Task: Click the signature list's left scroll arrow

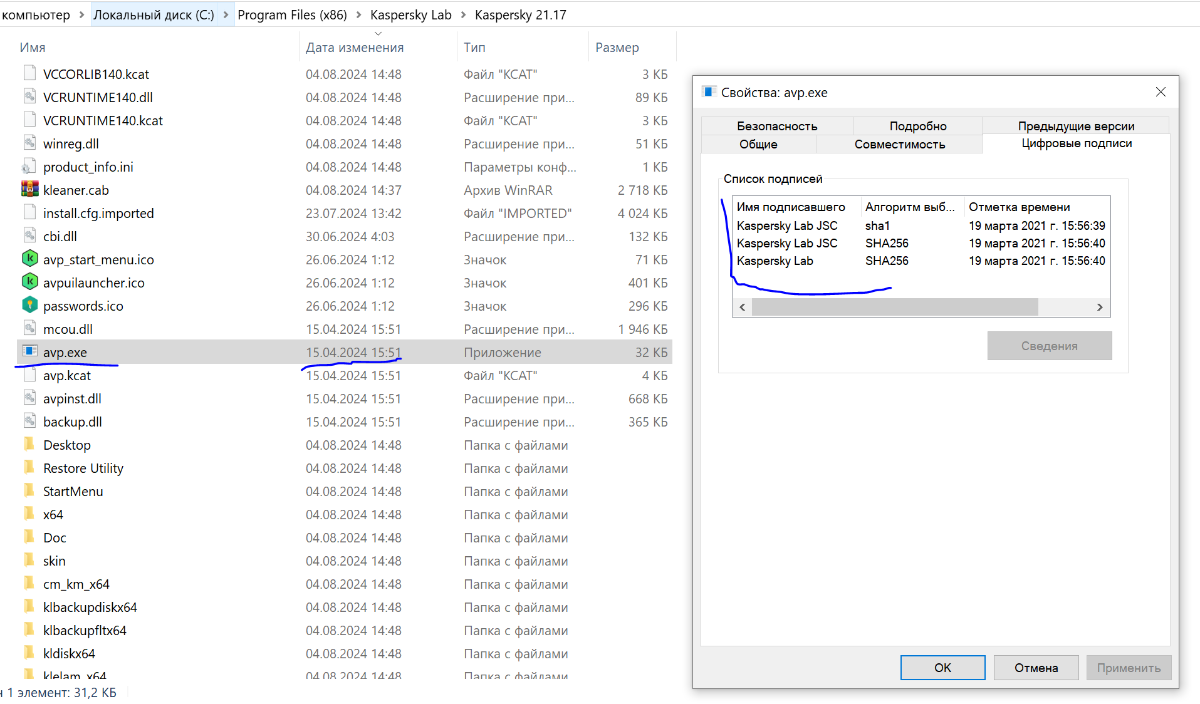Action: point(742,308)
